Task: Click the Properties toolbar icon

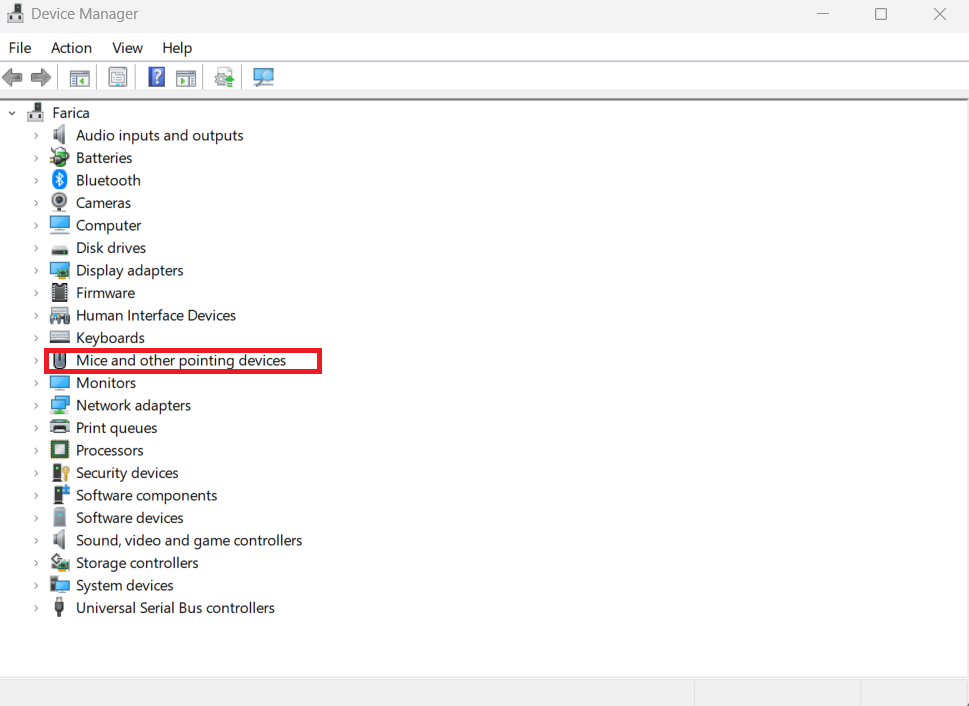Action: point(118,77)
